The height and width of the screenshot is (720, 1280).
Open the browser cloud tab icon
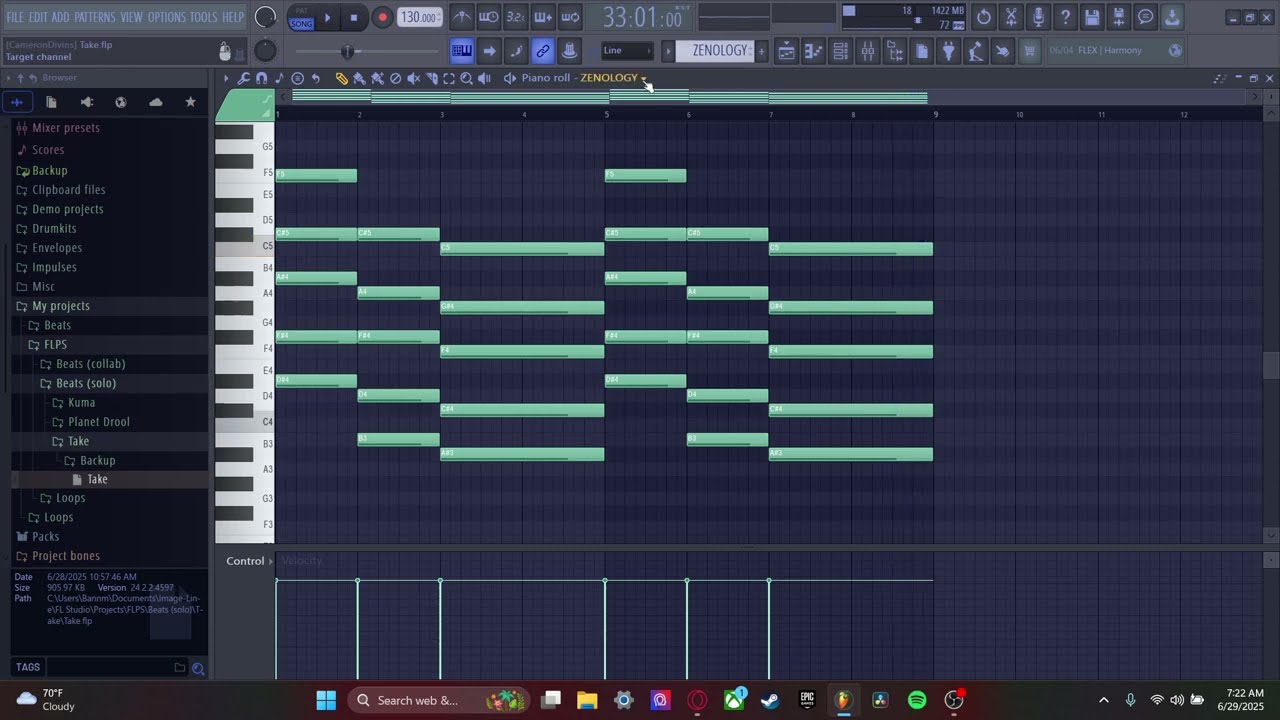[x=156, y=102]
